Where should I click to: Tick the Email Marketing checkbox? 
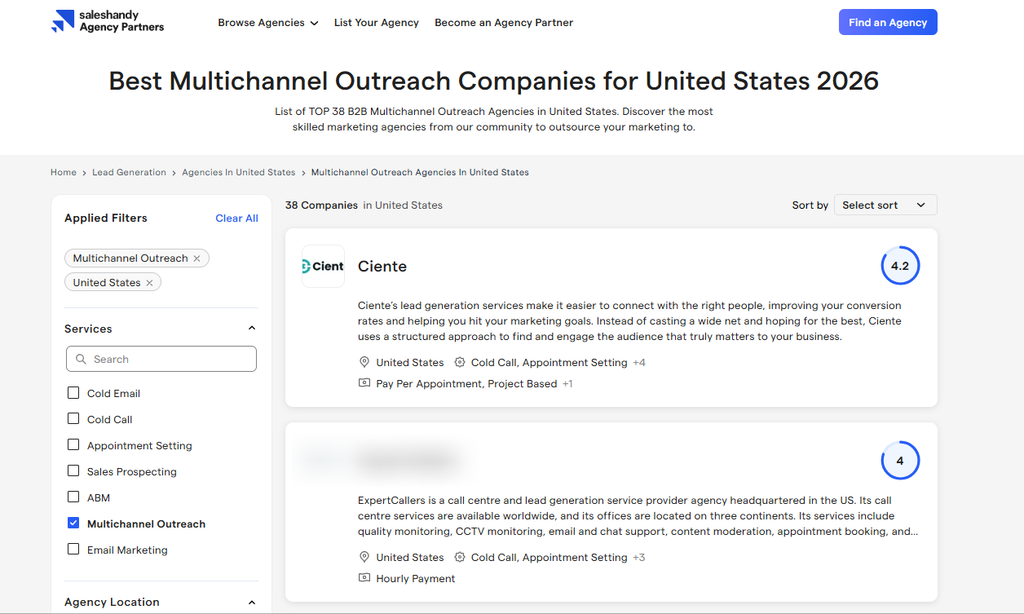[x=73, y=549]
